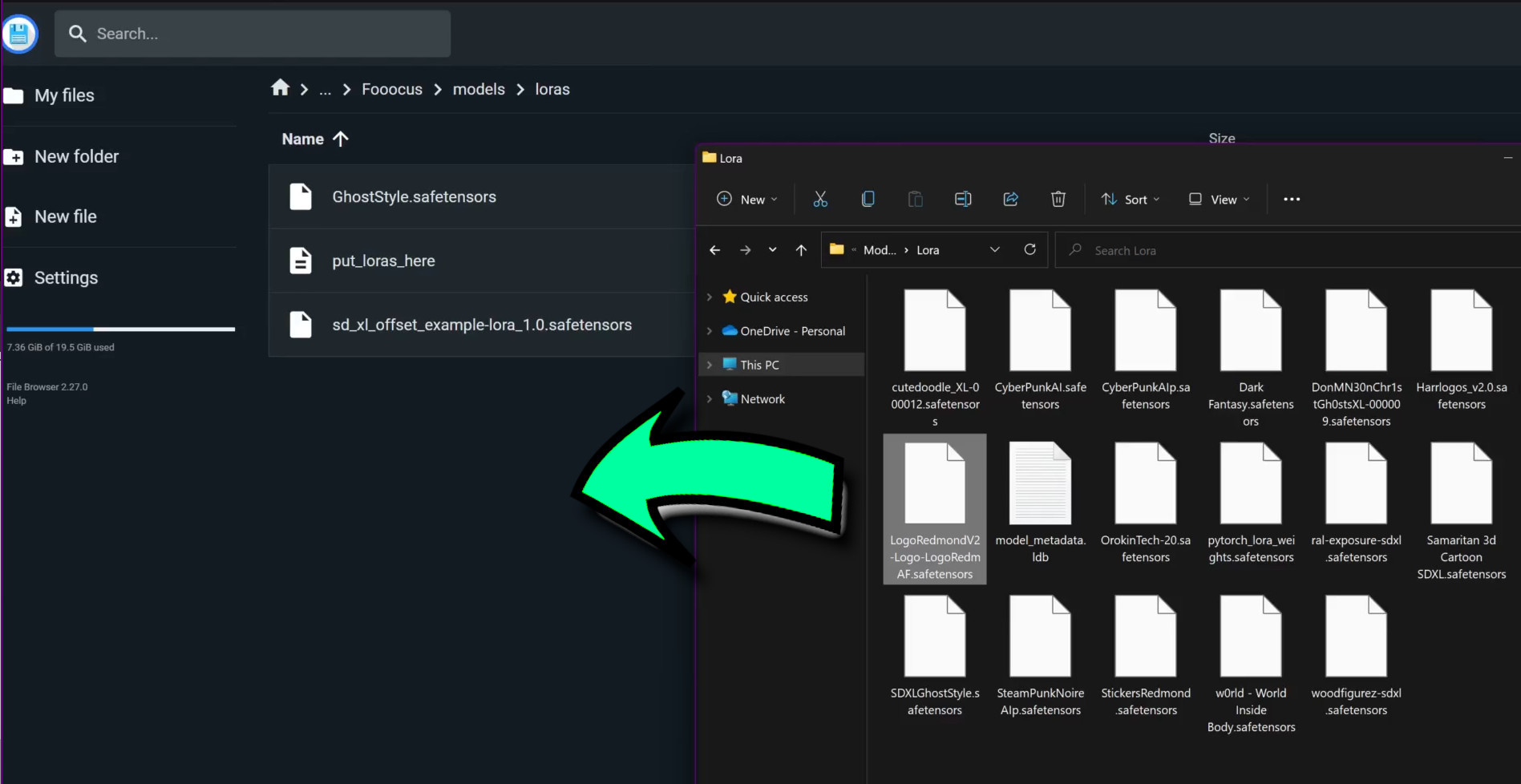The image size is (1521, 784).
Task: Click the File Browser logo icon
Action: [19, 34]
